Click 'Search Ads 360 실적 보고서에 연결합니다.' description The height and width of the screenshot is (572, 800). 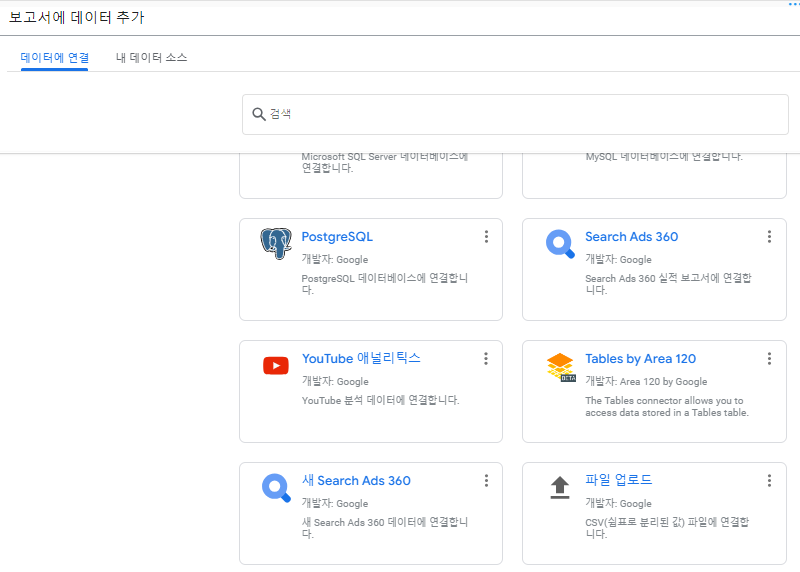point(668,284)
